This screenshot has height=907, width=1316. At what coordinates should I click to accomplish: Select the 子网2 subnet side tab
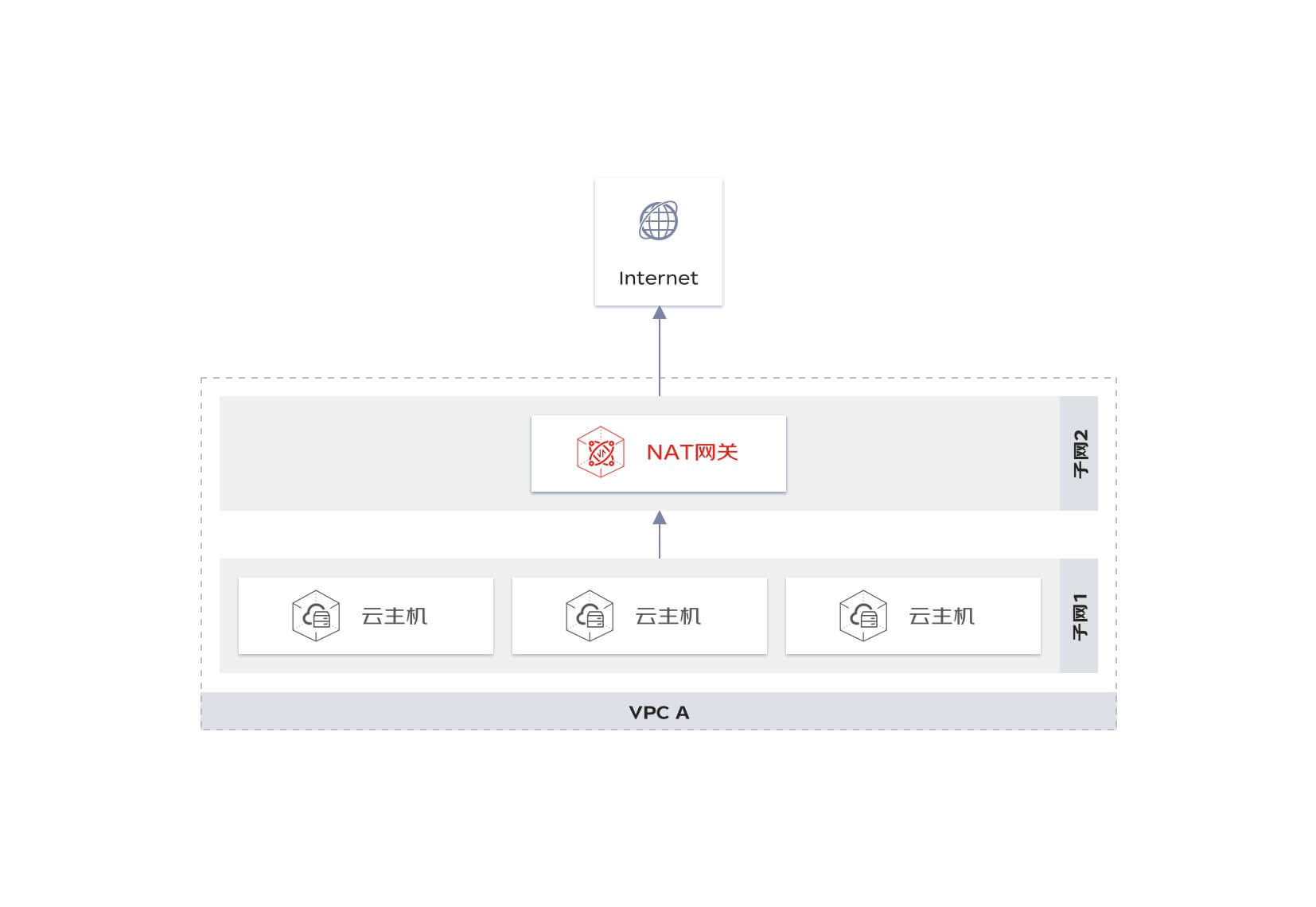(x=1079, y=453)
